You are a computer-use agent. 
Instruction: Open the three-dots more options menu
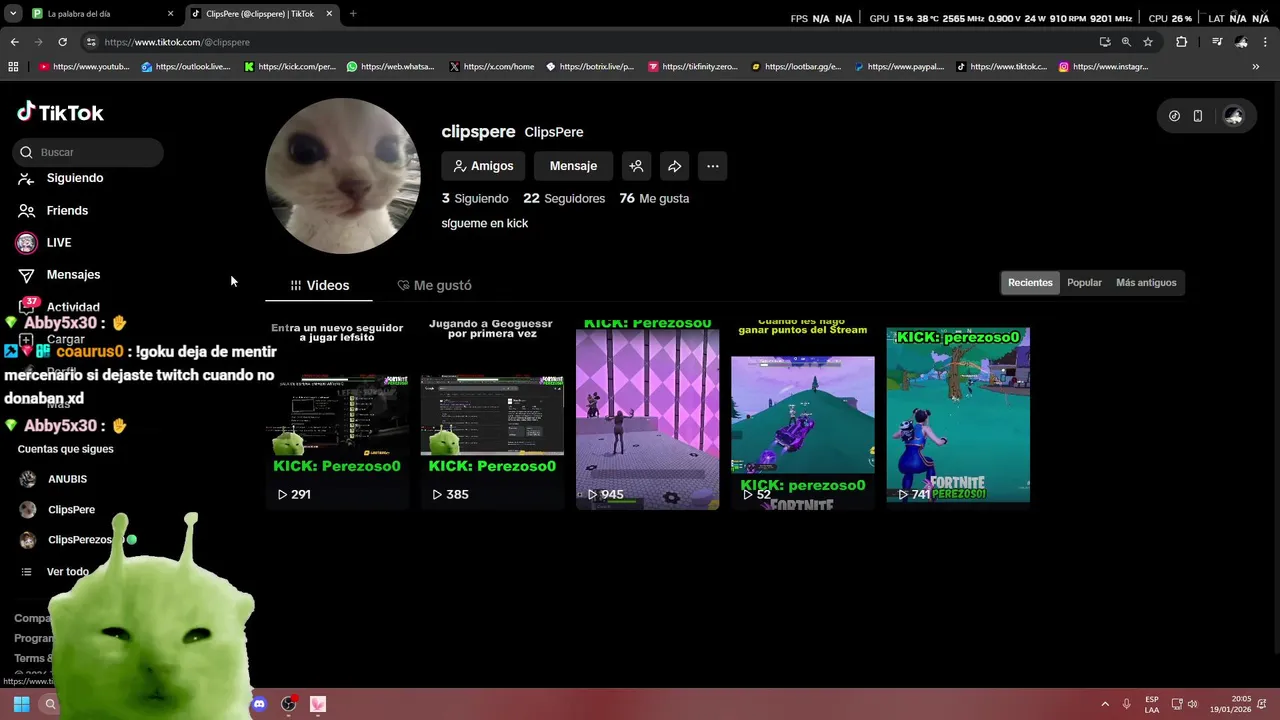point(712,166)
